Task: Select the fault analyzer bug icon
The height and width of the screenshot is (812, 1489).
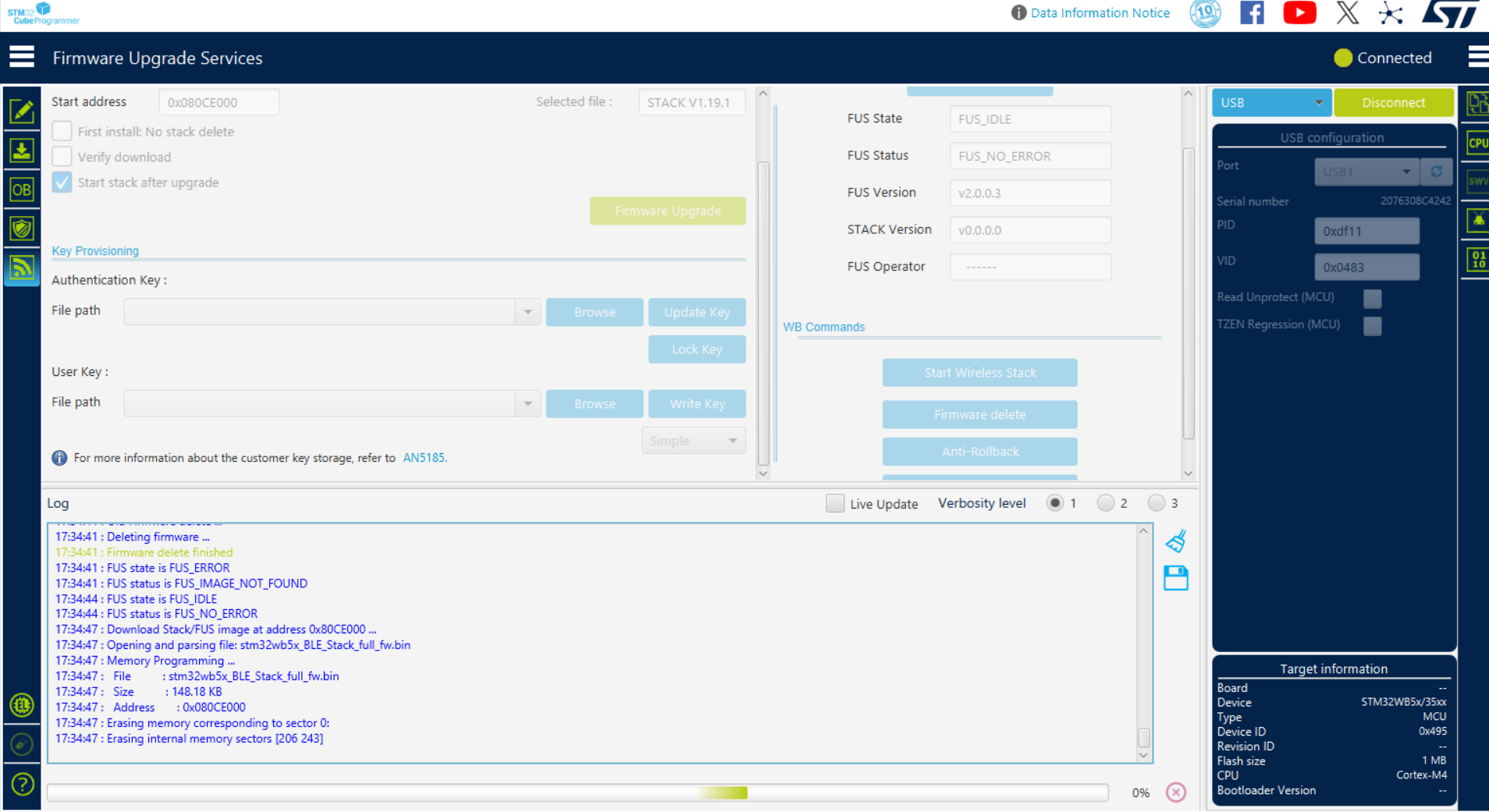Action: coord(1480,222)
